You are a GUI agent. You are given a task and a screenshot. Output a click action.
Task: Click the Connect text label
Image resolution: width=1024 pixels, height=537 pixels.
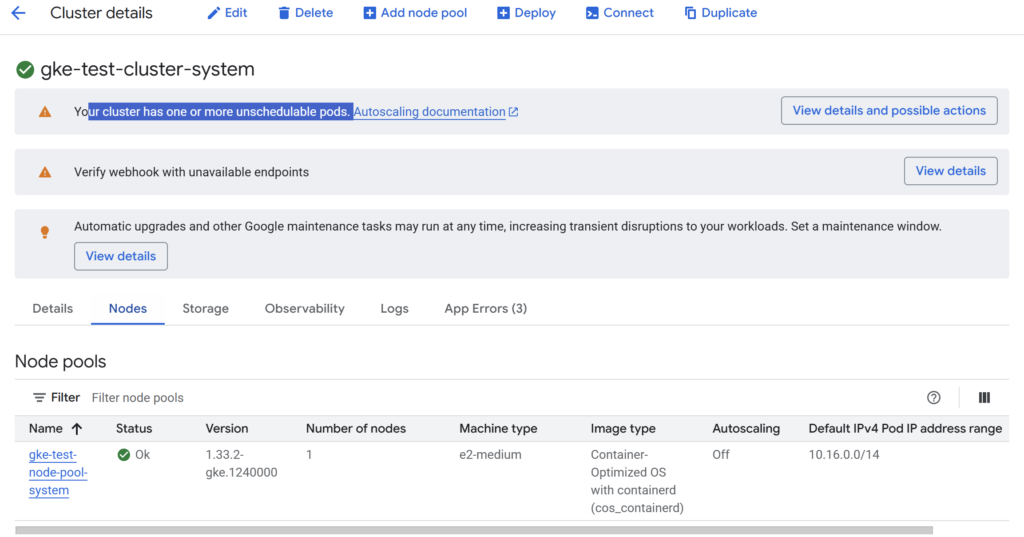point(628,13)
